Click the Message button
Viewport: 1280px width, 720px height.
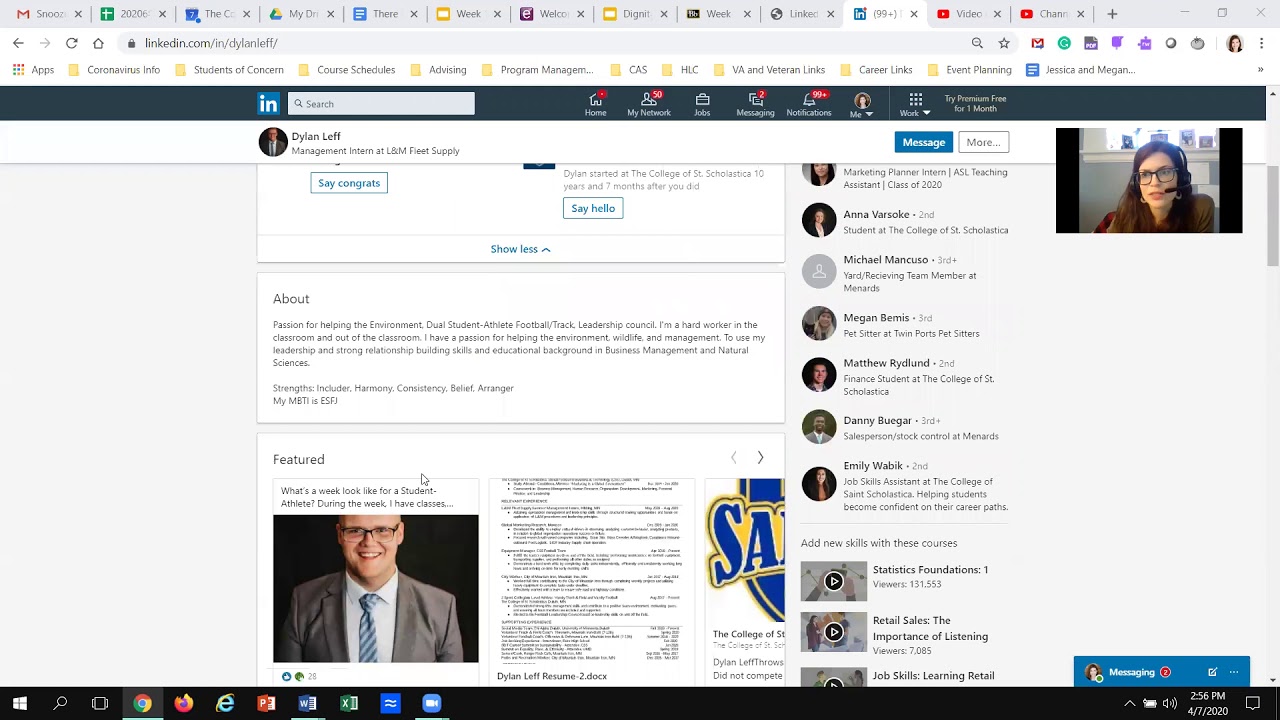coord(923,142)
